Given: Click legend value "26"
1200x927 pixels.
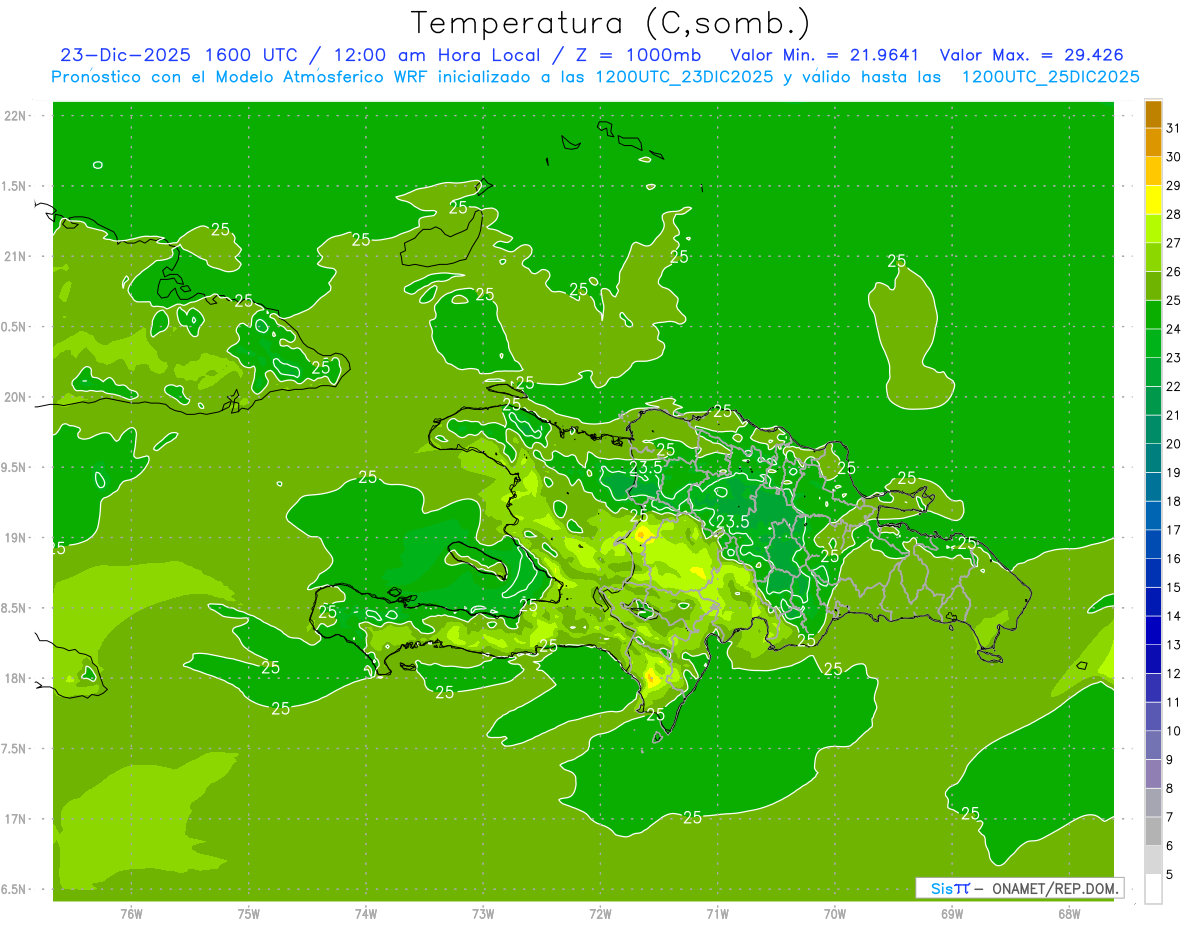Looking at the screenshot, I should coord(1174,272).
